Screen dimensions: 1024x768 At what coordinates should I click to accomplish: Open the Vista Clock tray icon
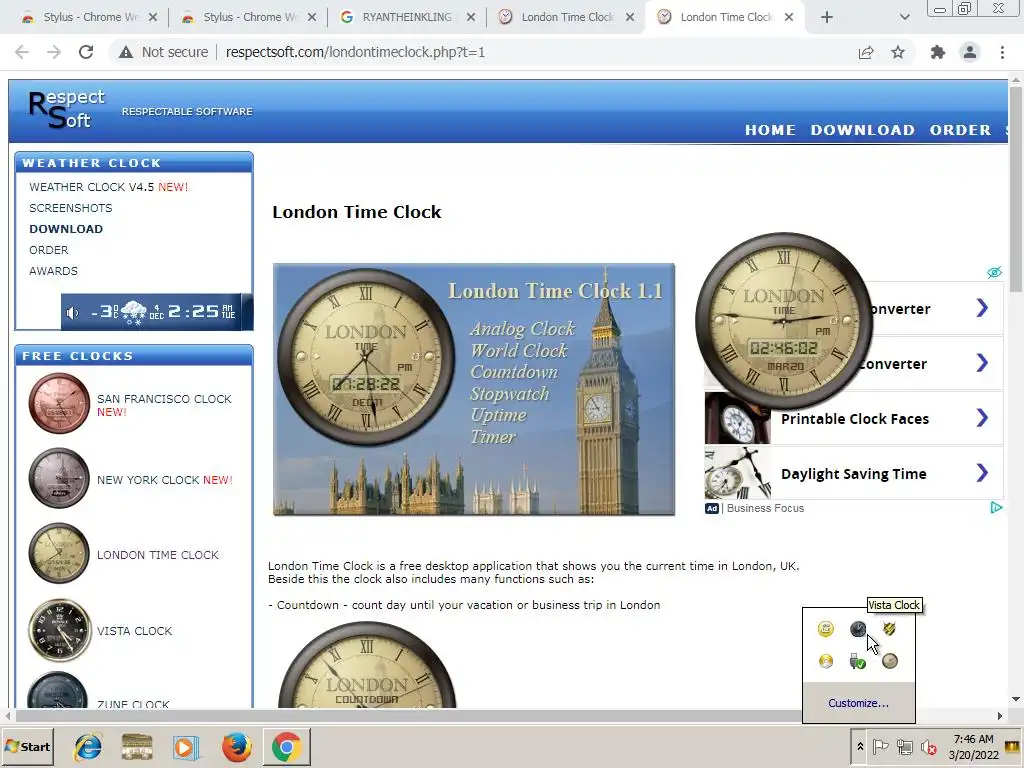click(x=857, y=629)
